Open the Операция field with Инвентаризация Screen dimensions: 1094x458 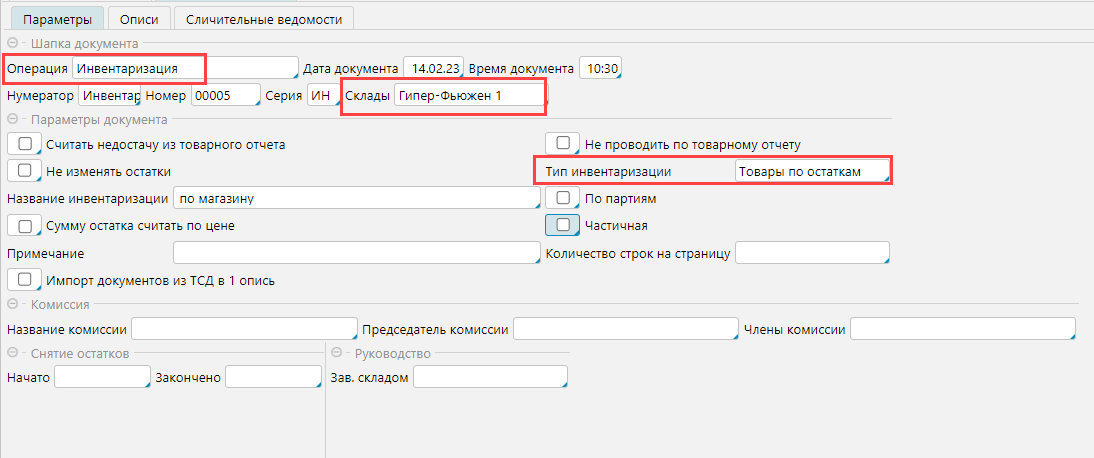pyautogui.click(x=185, y=68)
